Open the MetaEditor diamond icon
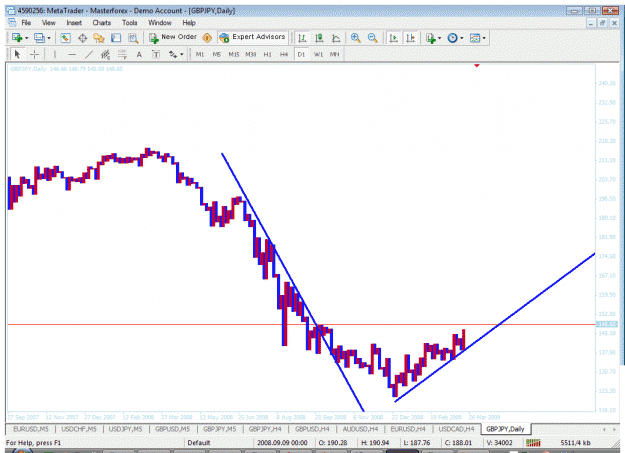625x453 pixels. [207, 38]
